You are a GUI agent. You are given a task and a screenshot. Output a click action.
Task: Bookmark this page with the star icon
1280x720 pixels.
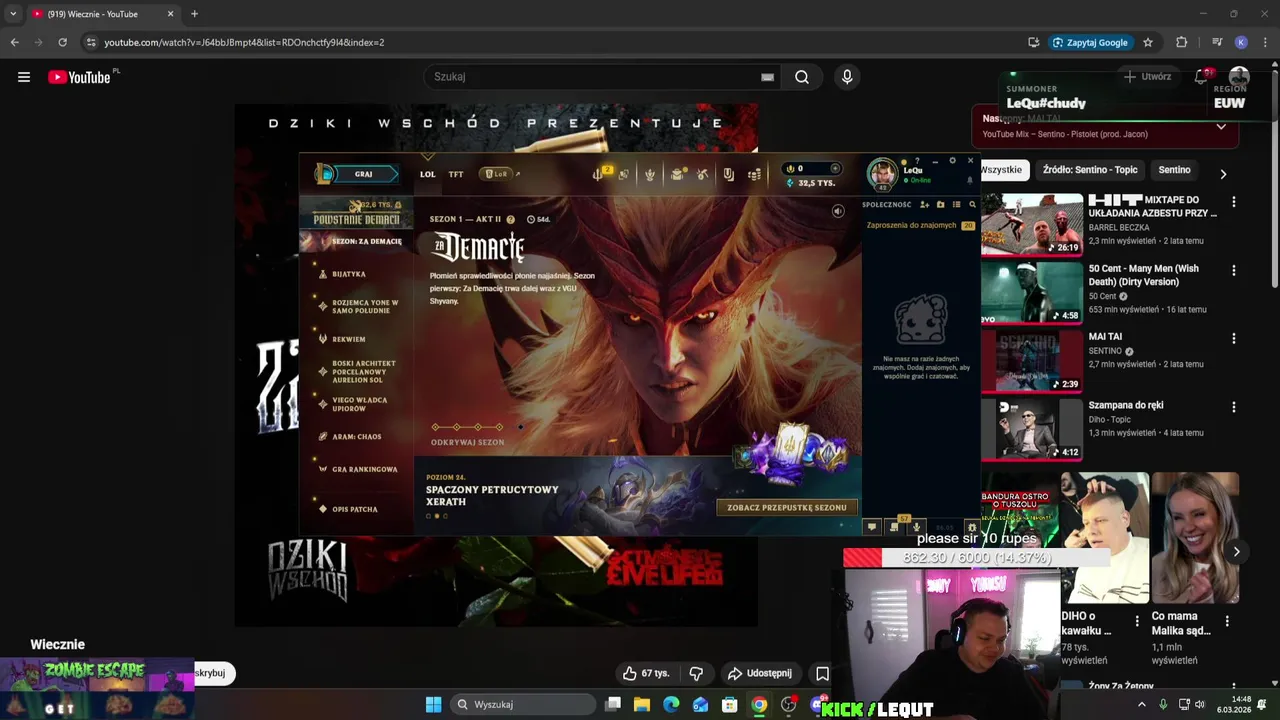tap(1148, 42)
